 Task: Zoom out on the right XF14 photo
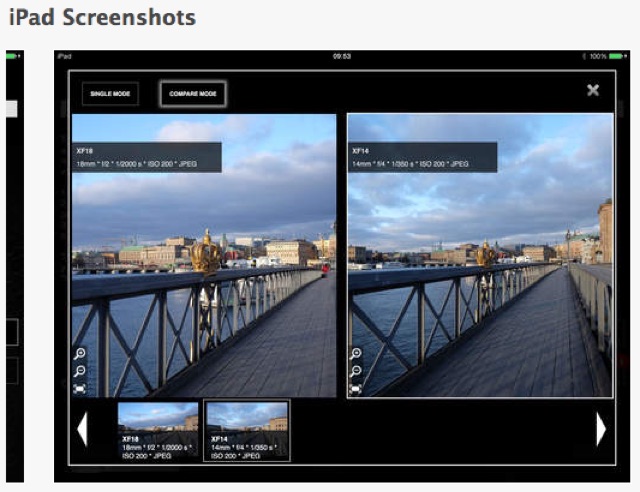point(355,371)
